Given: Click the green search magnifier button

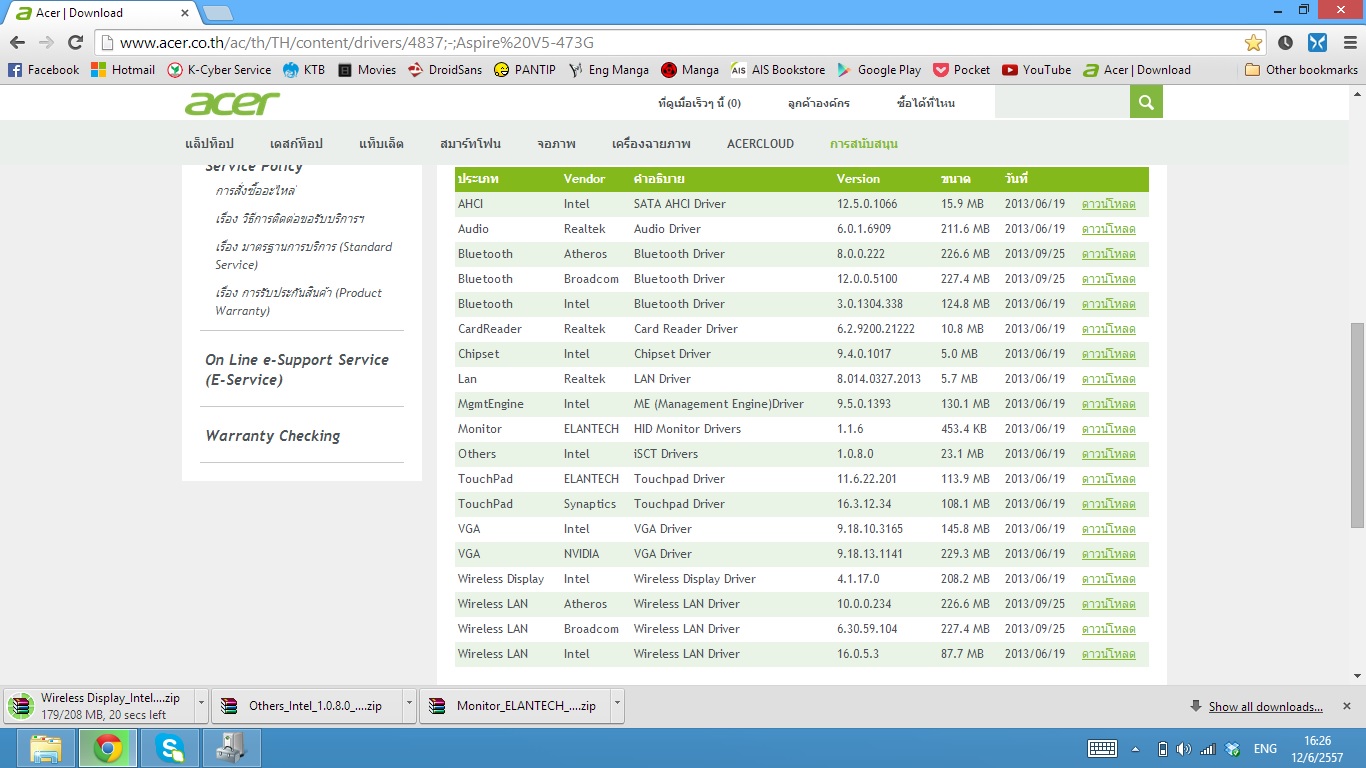Looking at the screenshot, I should 1146,102.
